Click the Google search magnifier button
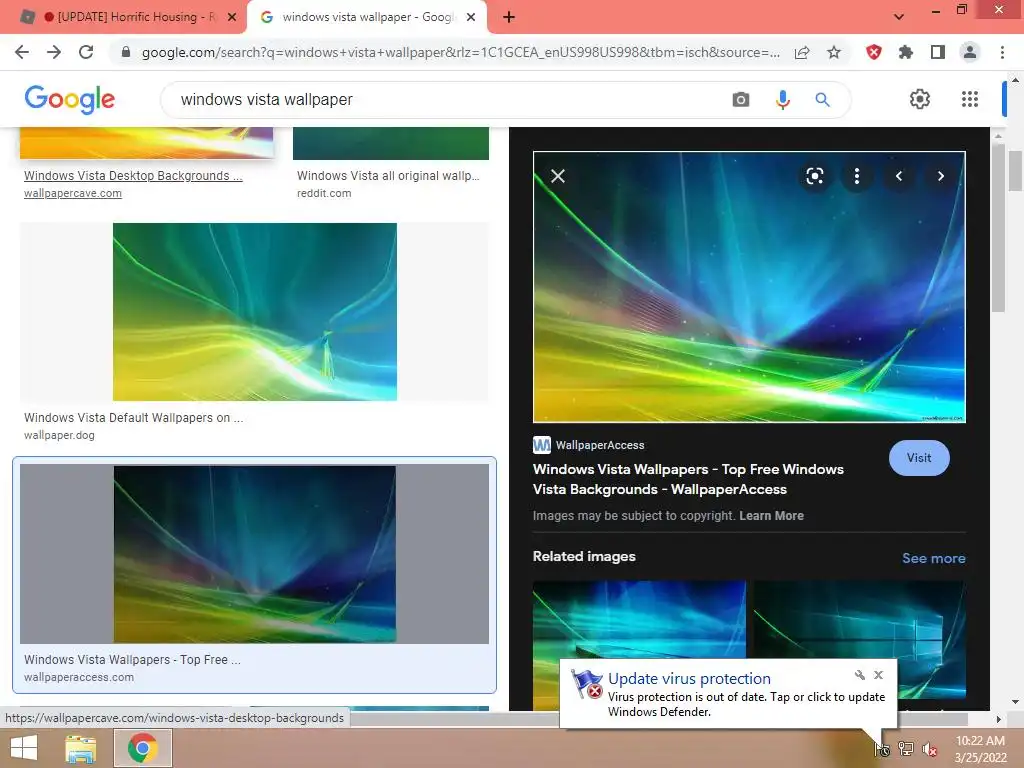1024x768 pixels. click(822, 99)
